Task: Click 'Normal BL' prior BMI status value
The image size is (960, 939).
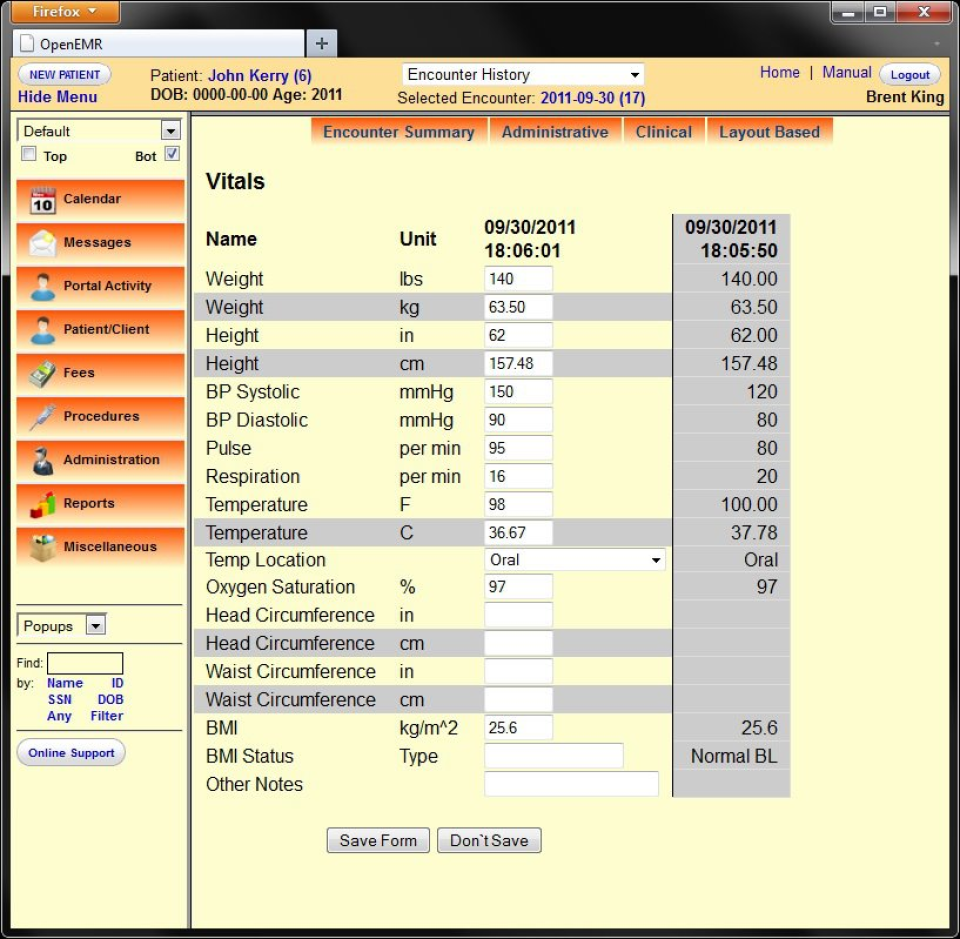Action: [x=733, y=756]
